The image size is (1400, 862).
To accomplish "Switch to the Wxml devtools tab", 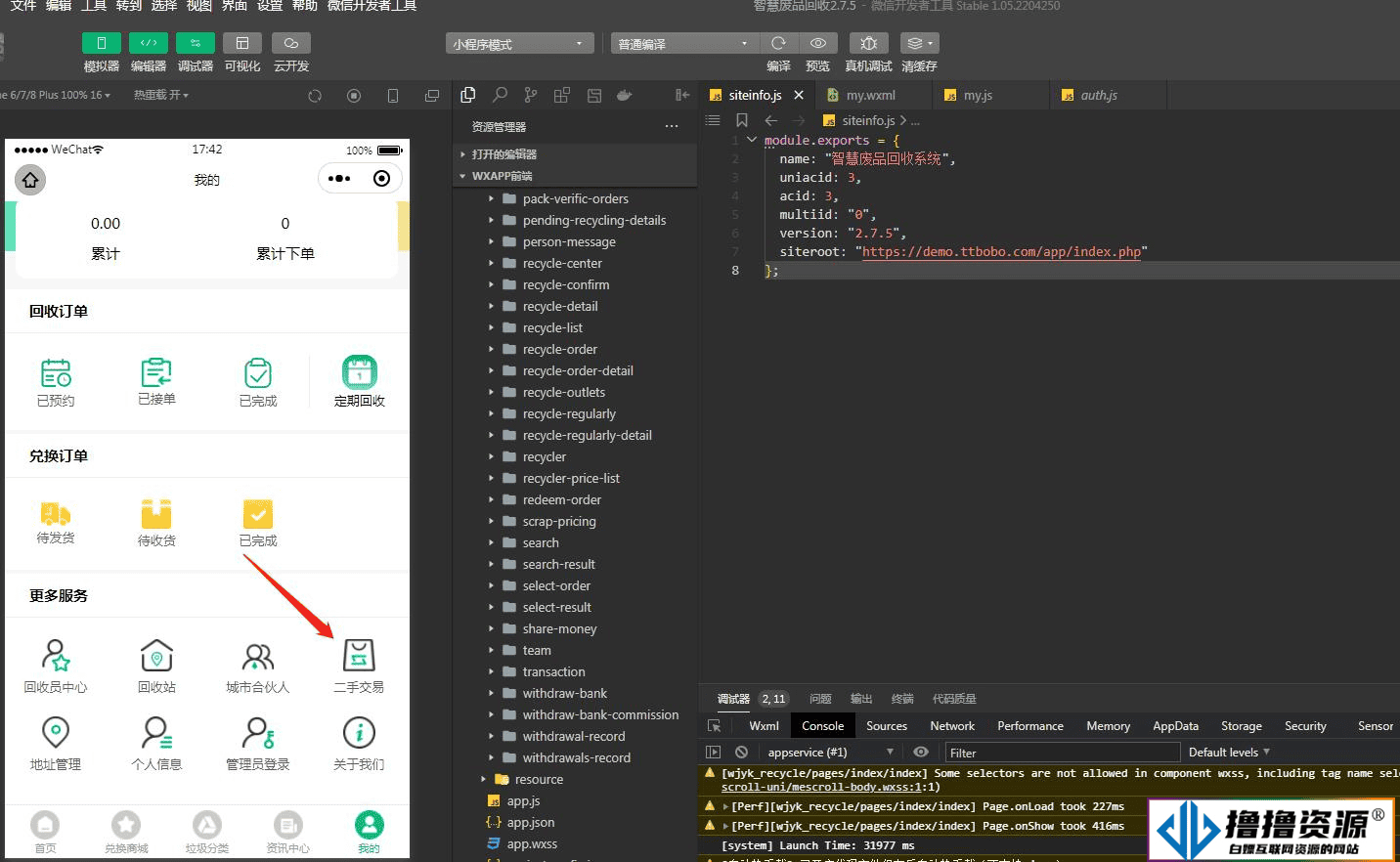I will (764, 725).
